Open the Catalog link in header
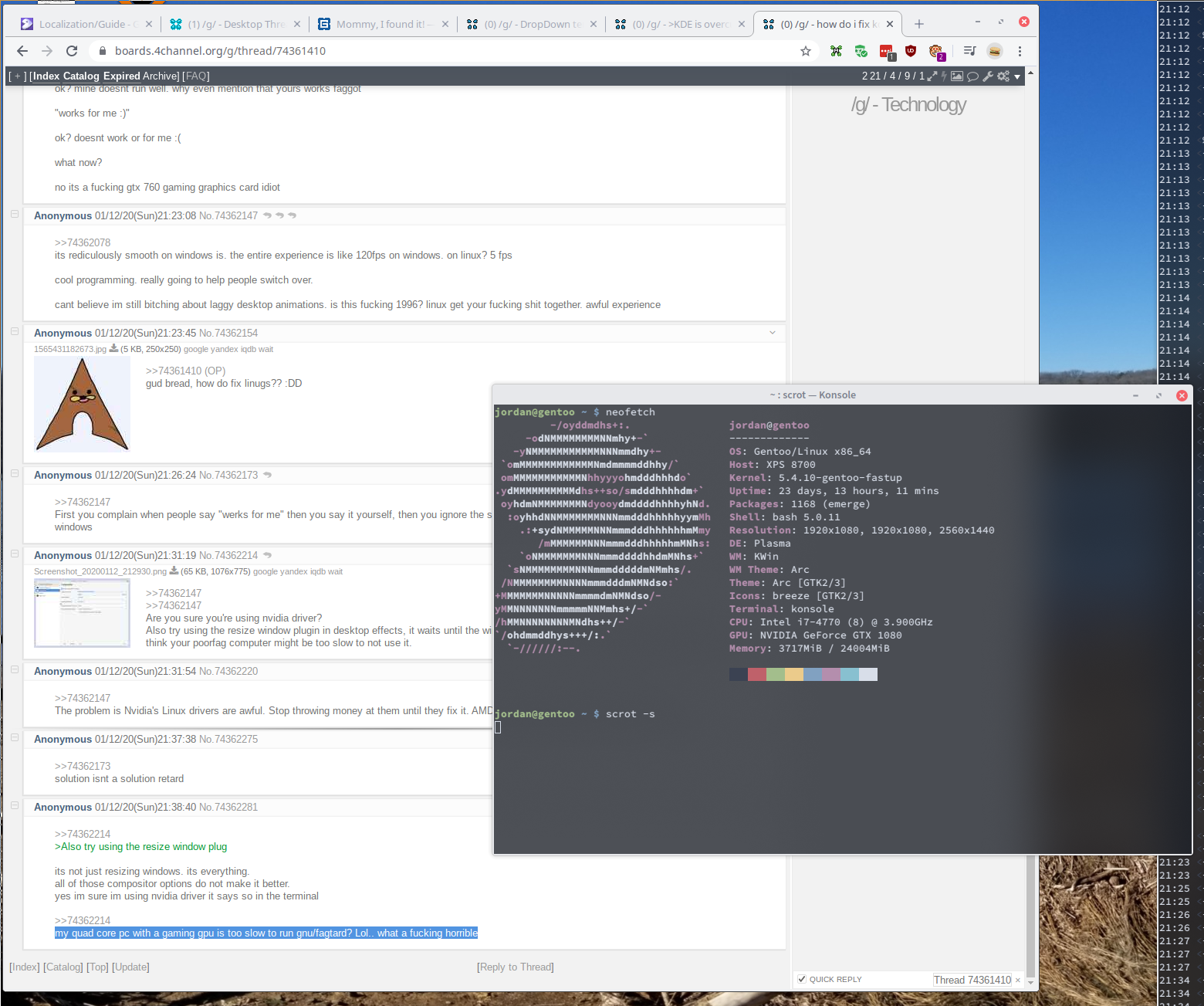The height and width of the screenshot is (1006, 1204). click(x=81, y=76)
